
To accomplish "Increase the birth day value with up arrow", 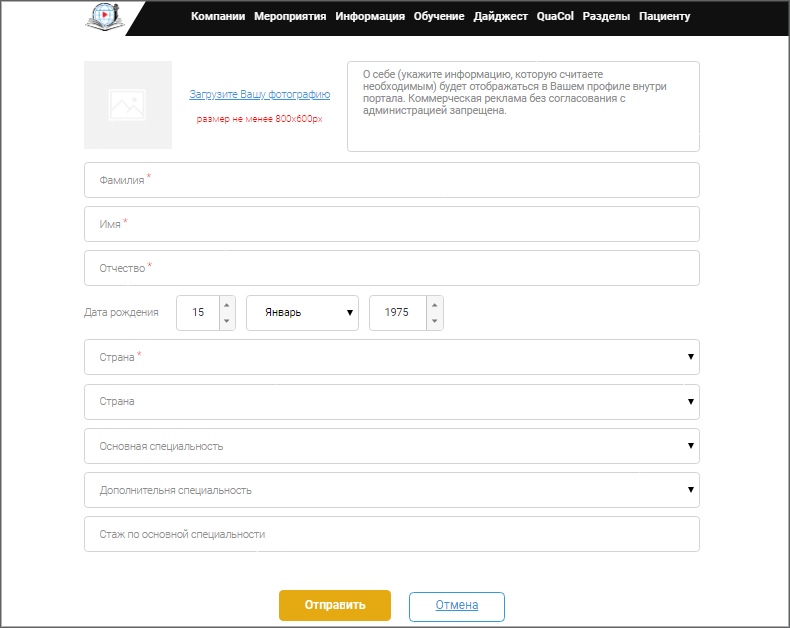I will pyautogui.click(x=227, y=305).
